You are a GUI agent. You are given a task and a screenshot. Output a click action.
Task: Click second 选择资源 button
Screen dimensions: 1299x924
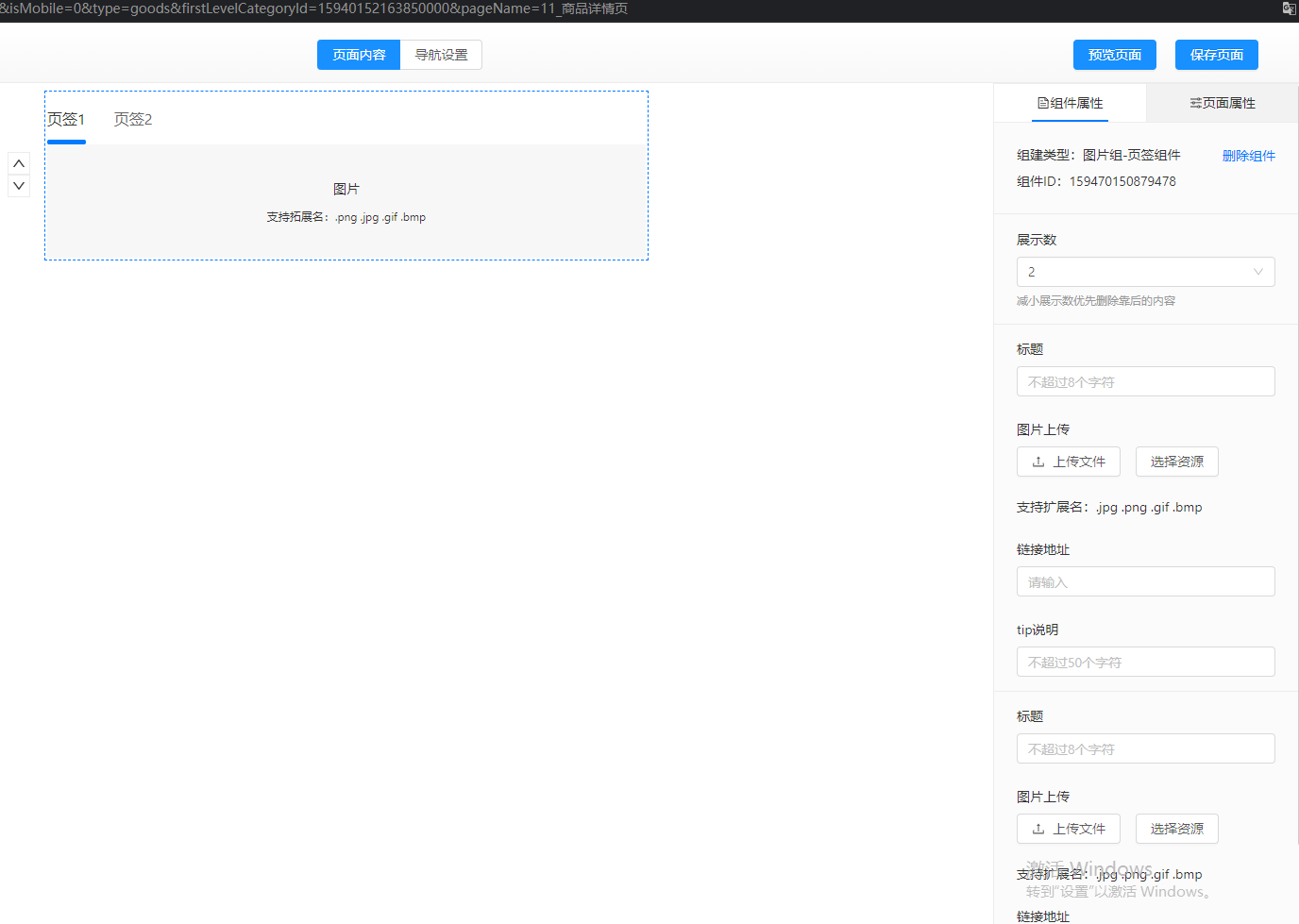[x=1177, y=829]
